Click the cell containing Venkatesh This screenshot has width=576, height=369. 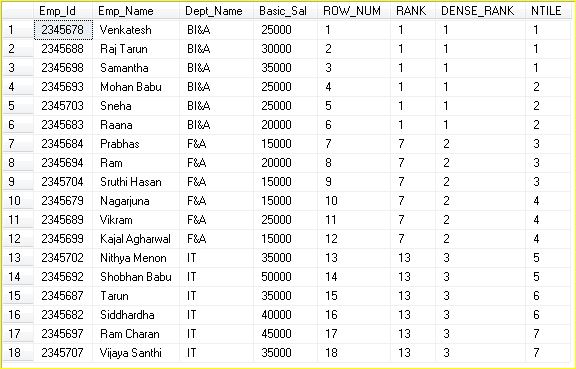coord(136,30)
